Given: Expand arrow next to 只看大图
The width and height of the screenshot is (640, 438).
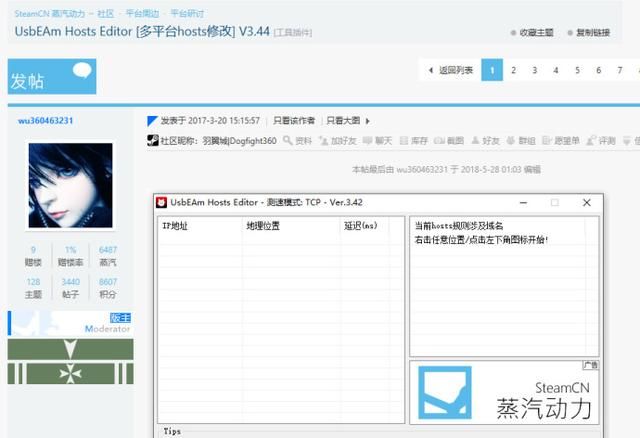Looking at the screenshot, I should click(x=368, y=121).
